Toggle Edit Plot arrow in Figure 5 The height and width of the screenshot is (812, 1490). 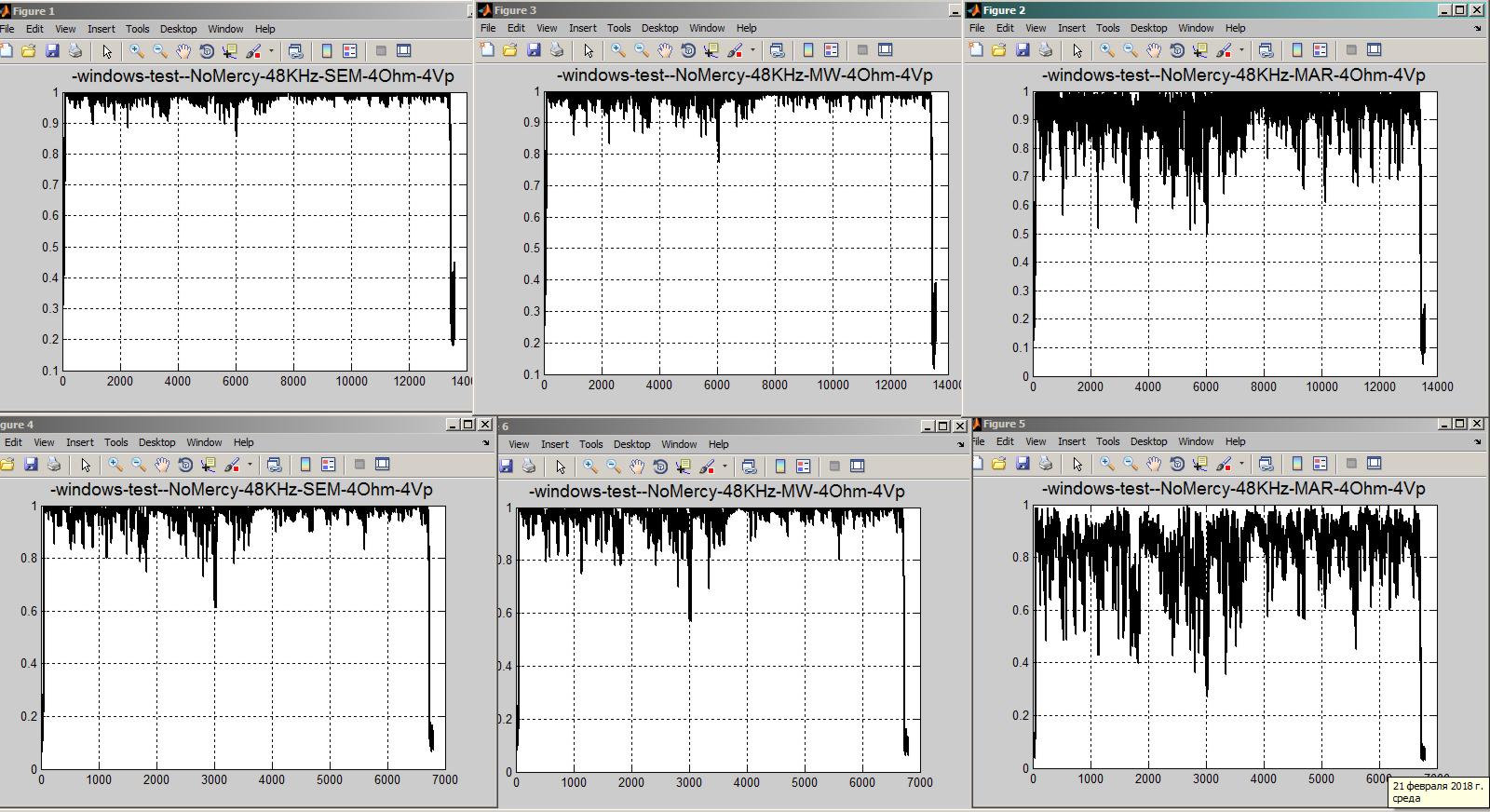coord(1077,464)
